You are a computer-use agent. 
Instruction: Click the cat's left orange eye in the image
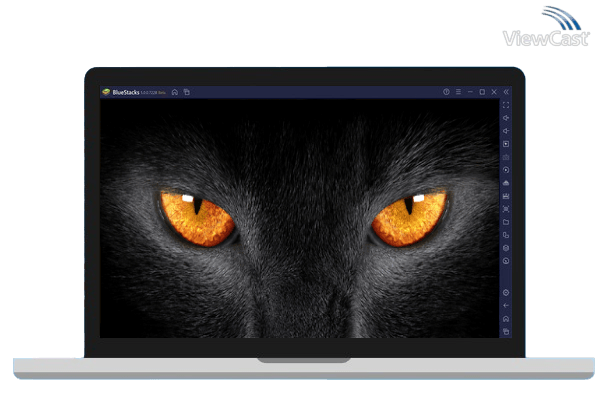pos(198,219)
